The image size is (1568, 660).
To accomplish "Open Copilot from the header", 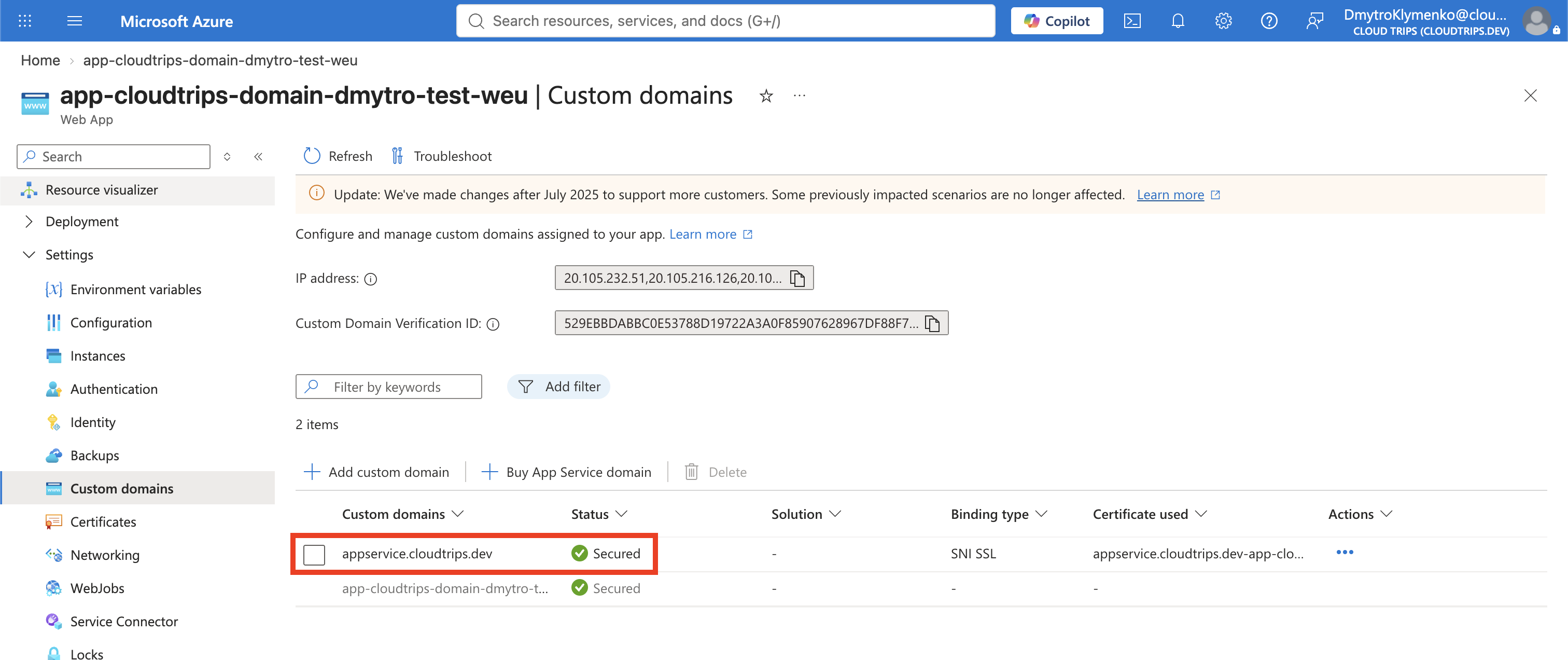I will 1057,21.
